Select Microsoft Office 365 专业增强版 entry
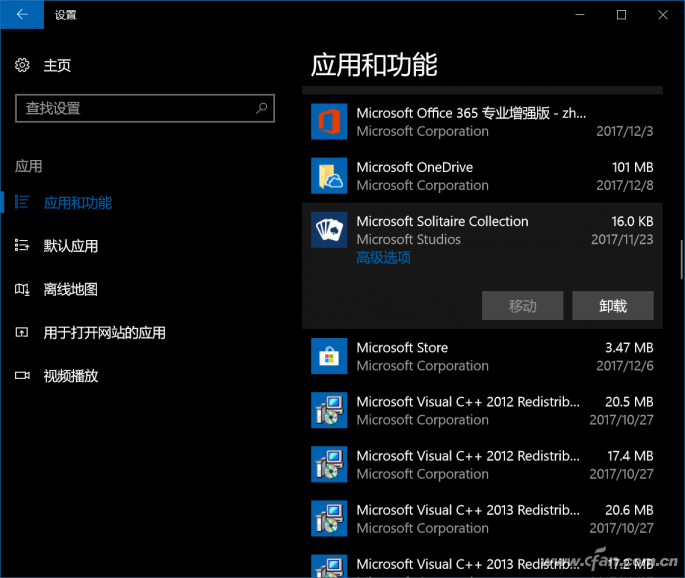This screenshot has height=578, width=685. coord(482,121)
